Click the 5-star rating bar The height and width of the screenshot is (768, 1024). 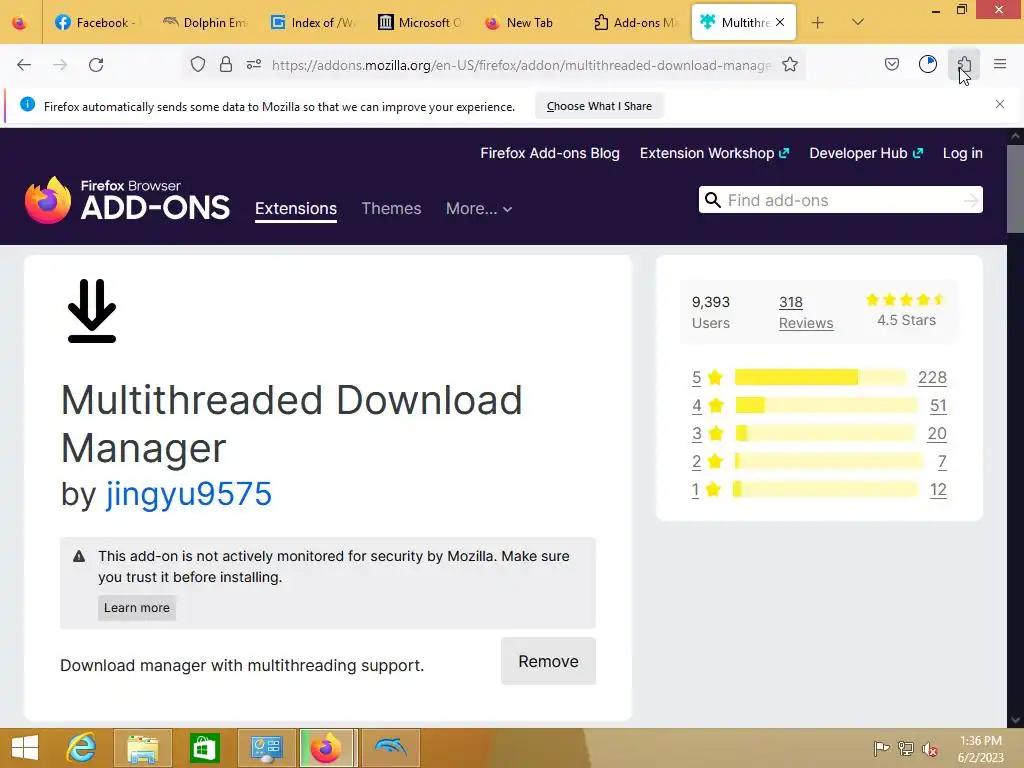click(821, 377)
